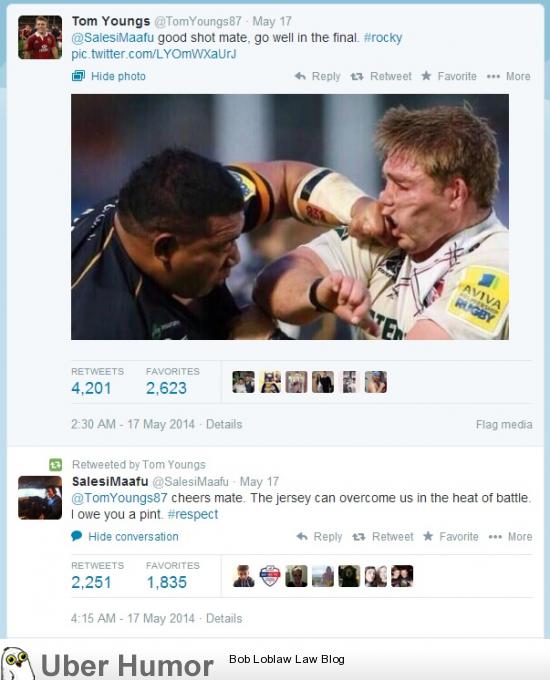Favorite Tom Youngs' tweet with the star

(x=449, y=76)
